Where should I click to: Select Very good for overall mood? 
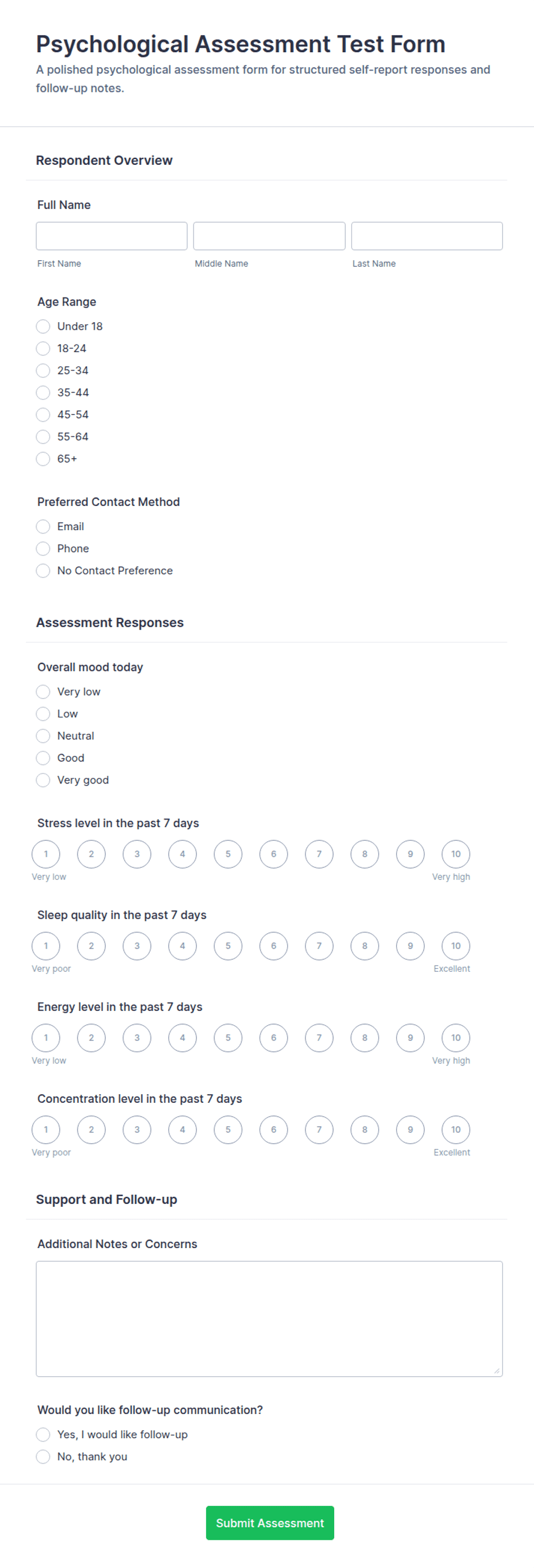42,780
